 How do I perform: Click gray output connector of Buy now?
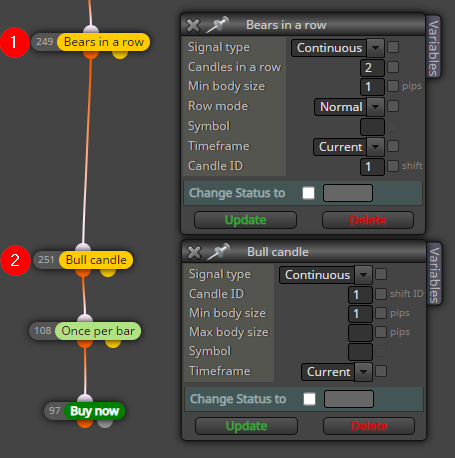pos(105,424)
